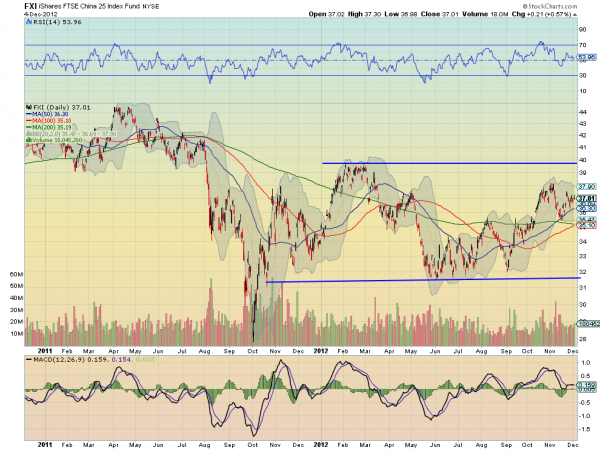The width and height of the screenshot is (600, 450).
Task: Click the StockCharts.com copyright text
Action: pos(550,6)
